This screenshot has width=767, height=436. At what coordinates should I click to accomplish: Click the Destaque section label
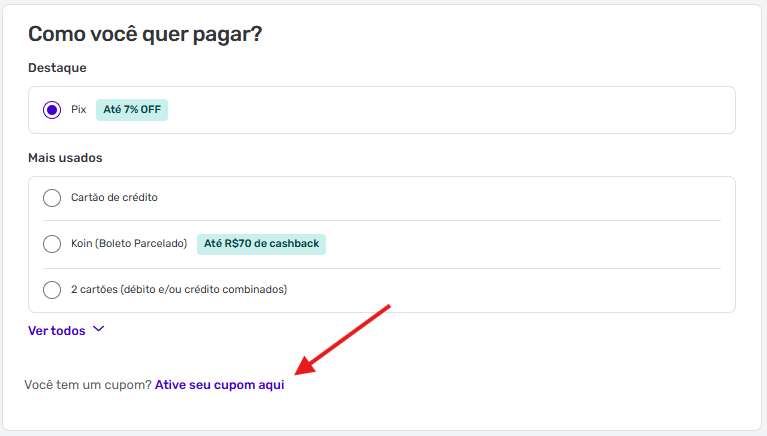57,68
